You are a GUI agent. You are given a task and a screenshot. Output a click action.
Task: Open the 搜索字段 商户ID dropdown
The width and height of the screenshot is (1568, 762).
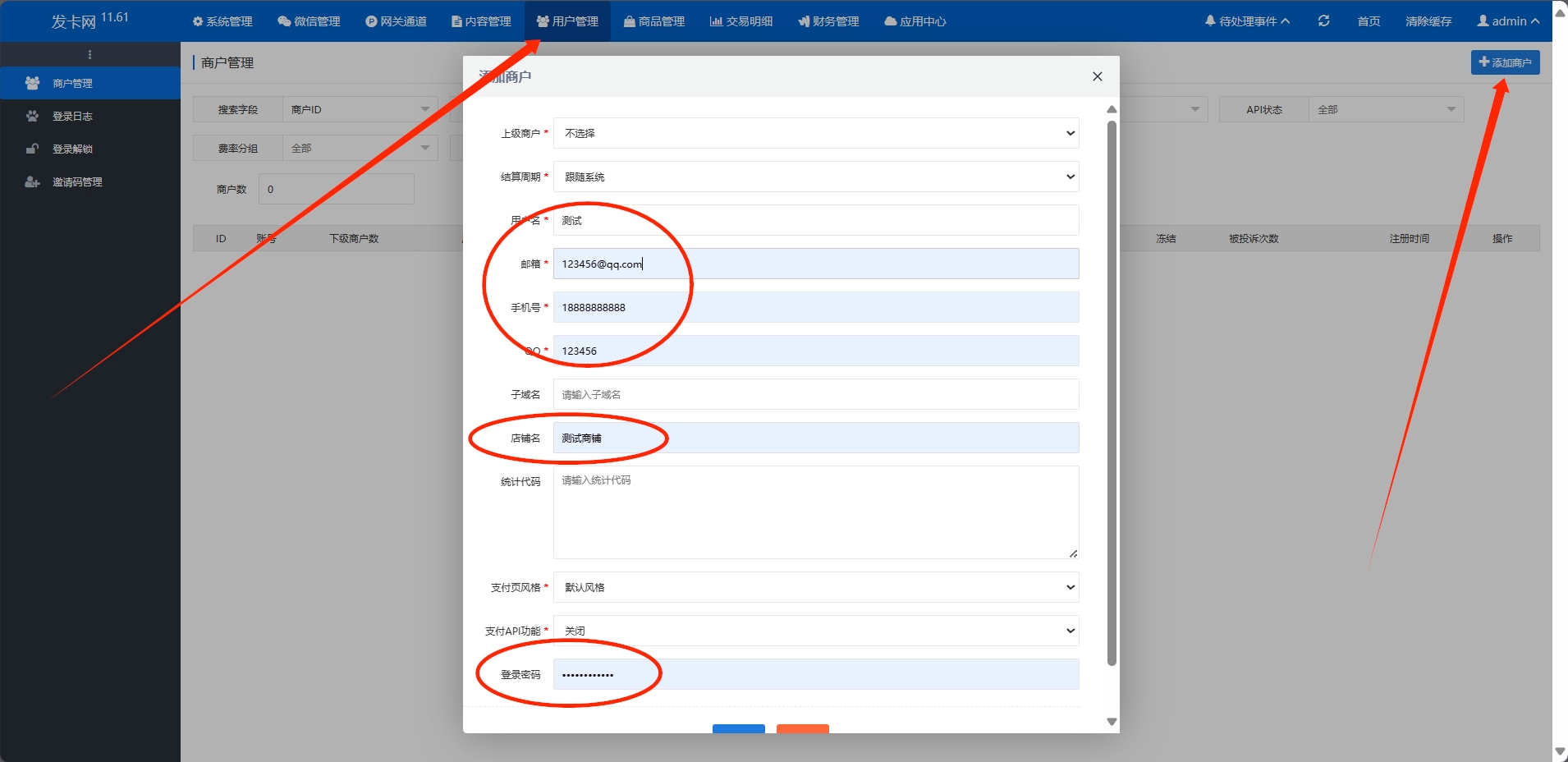click(x=360, y=109)
